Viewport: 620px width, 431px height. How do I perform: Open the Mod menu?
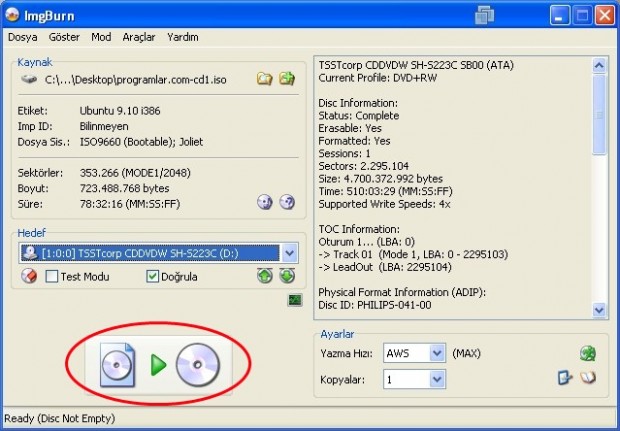(x=101, y=37)
